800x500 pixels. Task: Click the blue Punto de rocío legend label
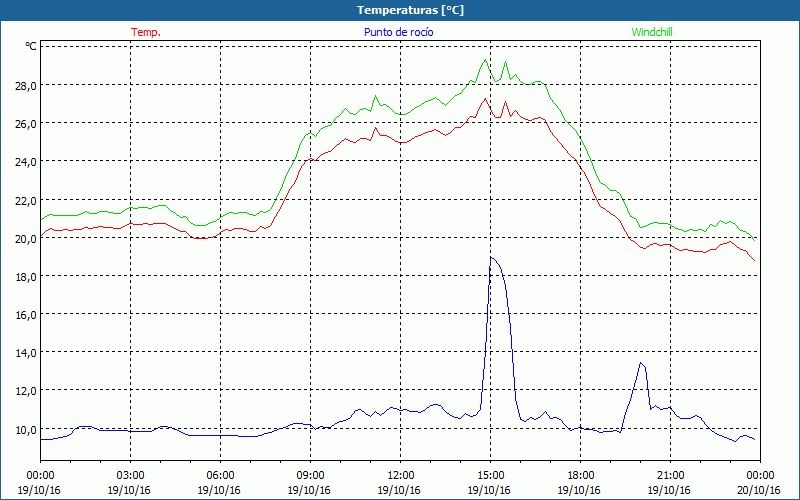[x=398, y=32]
